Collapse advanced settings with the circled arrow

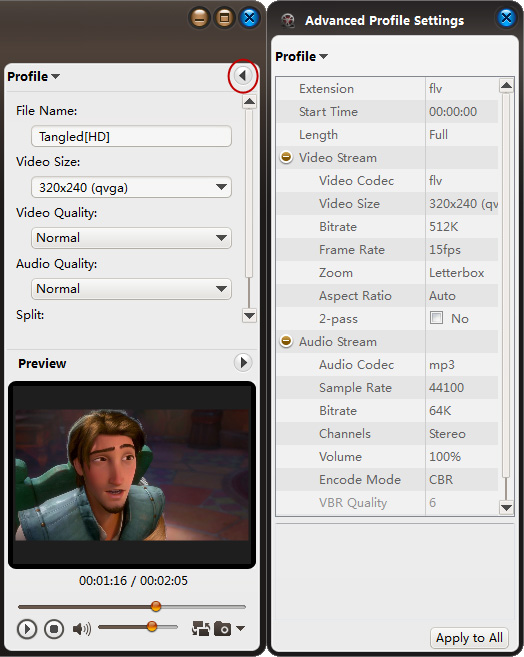point(243,76)
